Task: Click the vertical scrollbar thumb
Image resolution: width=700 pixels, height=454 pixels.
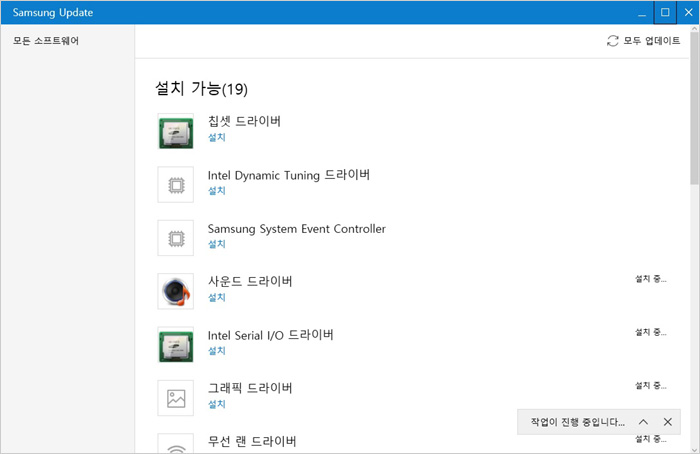Action: point(694,107)
